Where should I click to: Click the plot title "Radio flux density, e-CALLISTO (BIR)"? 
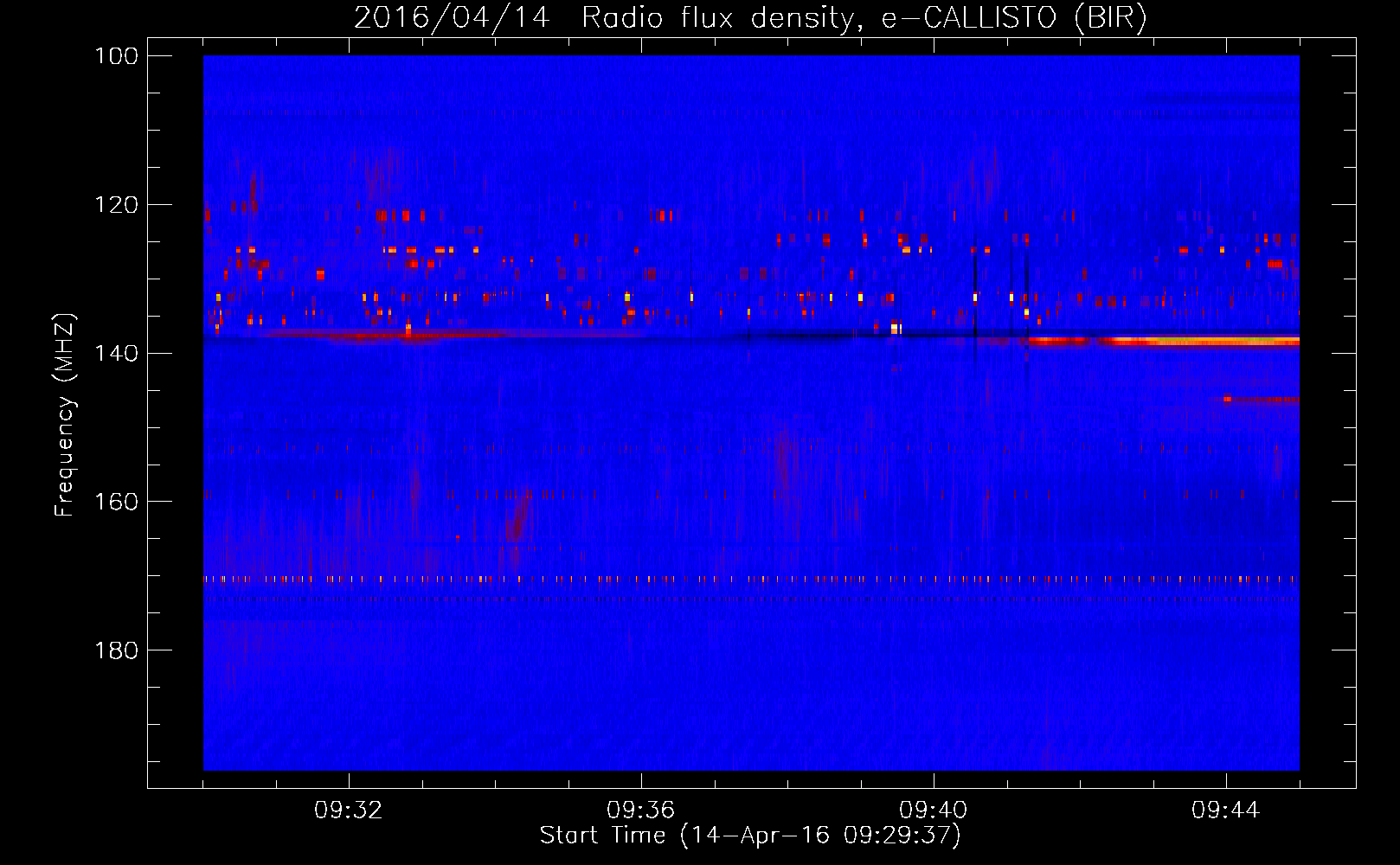(x=864, y=17)
